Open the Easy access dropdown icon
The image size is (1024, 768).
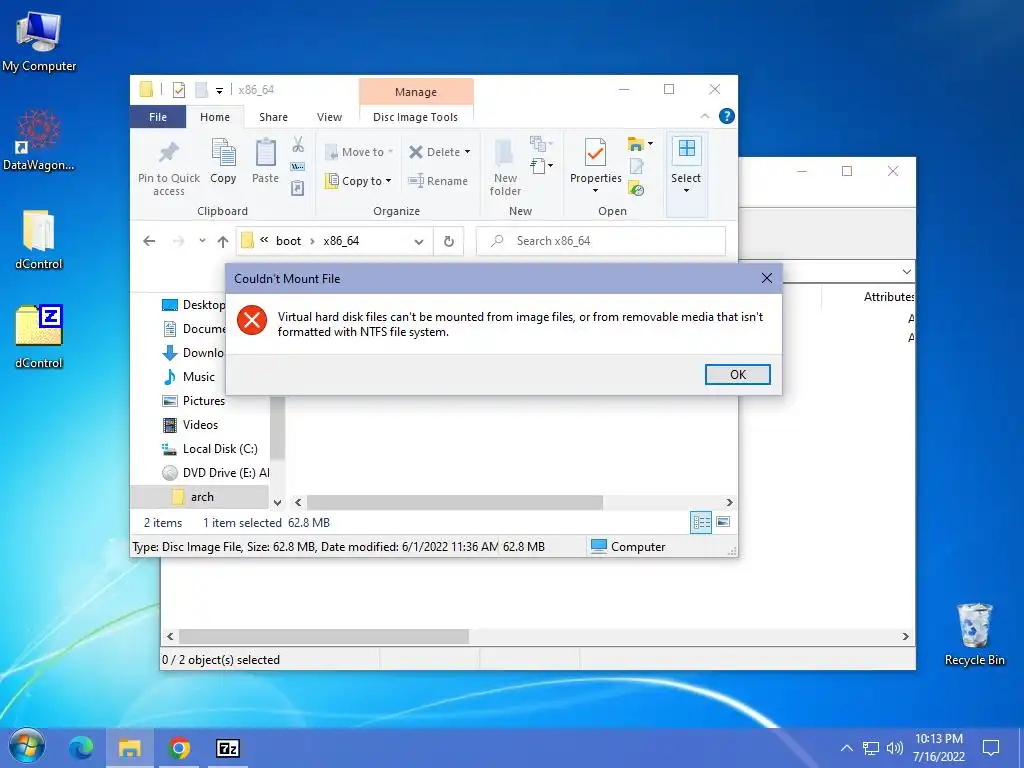tap(541, 167)
